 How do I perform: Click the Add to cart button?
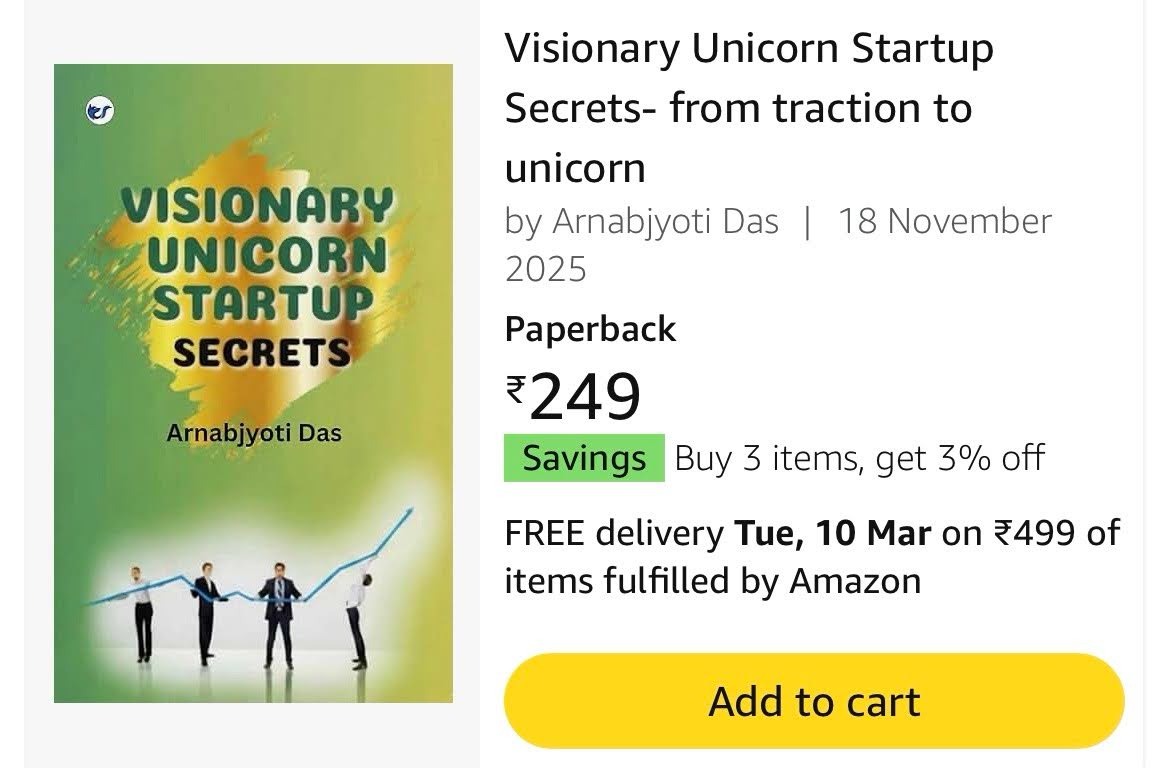814,701
